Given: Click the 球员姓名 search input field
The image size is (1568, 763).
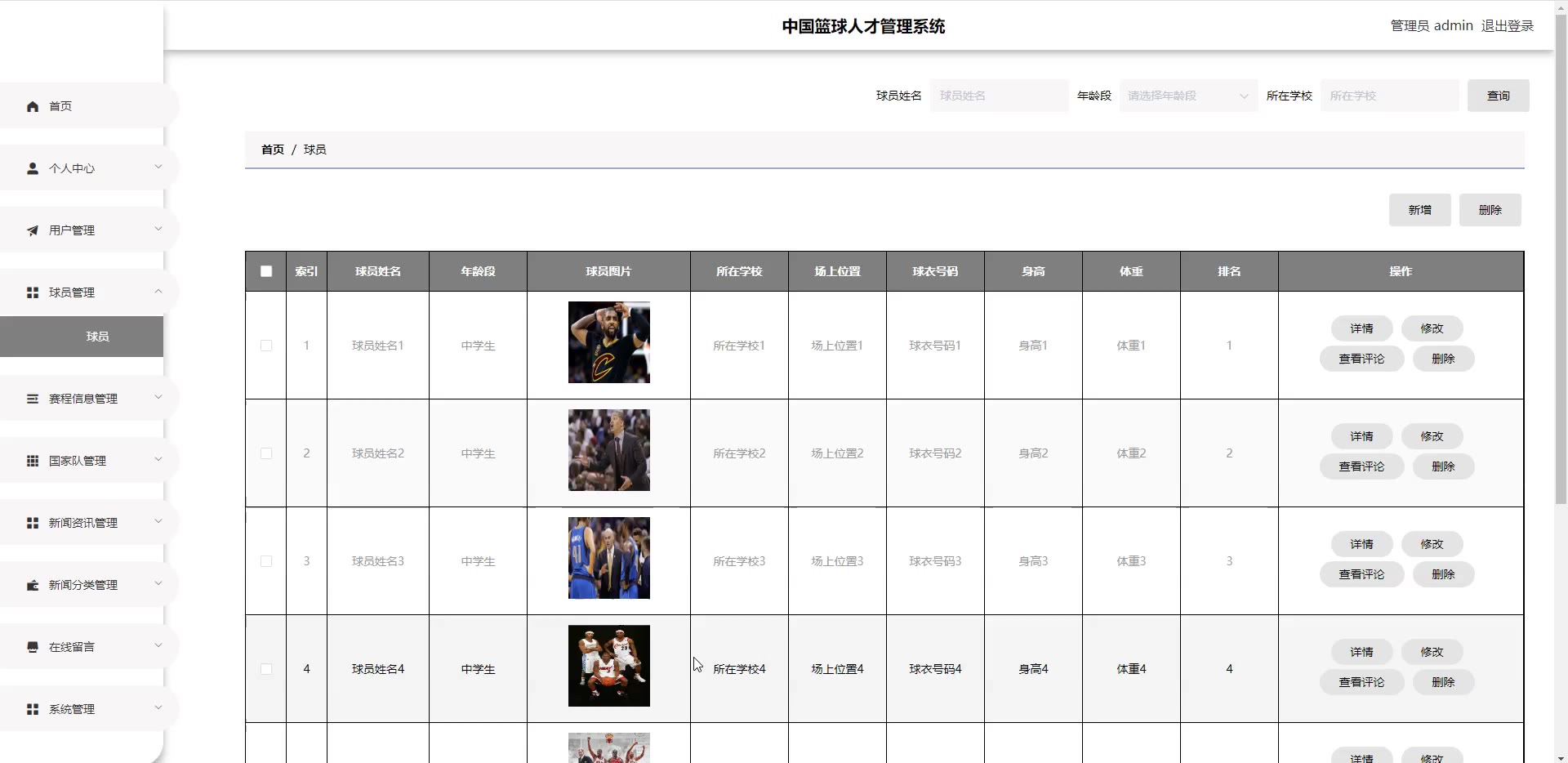Looking at the screenshot, I should coord(999,96).
